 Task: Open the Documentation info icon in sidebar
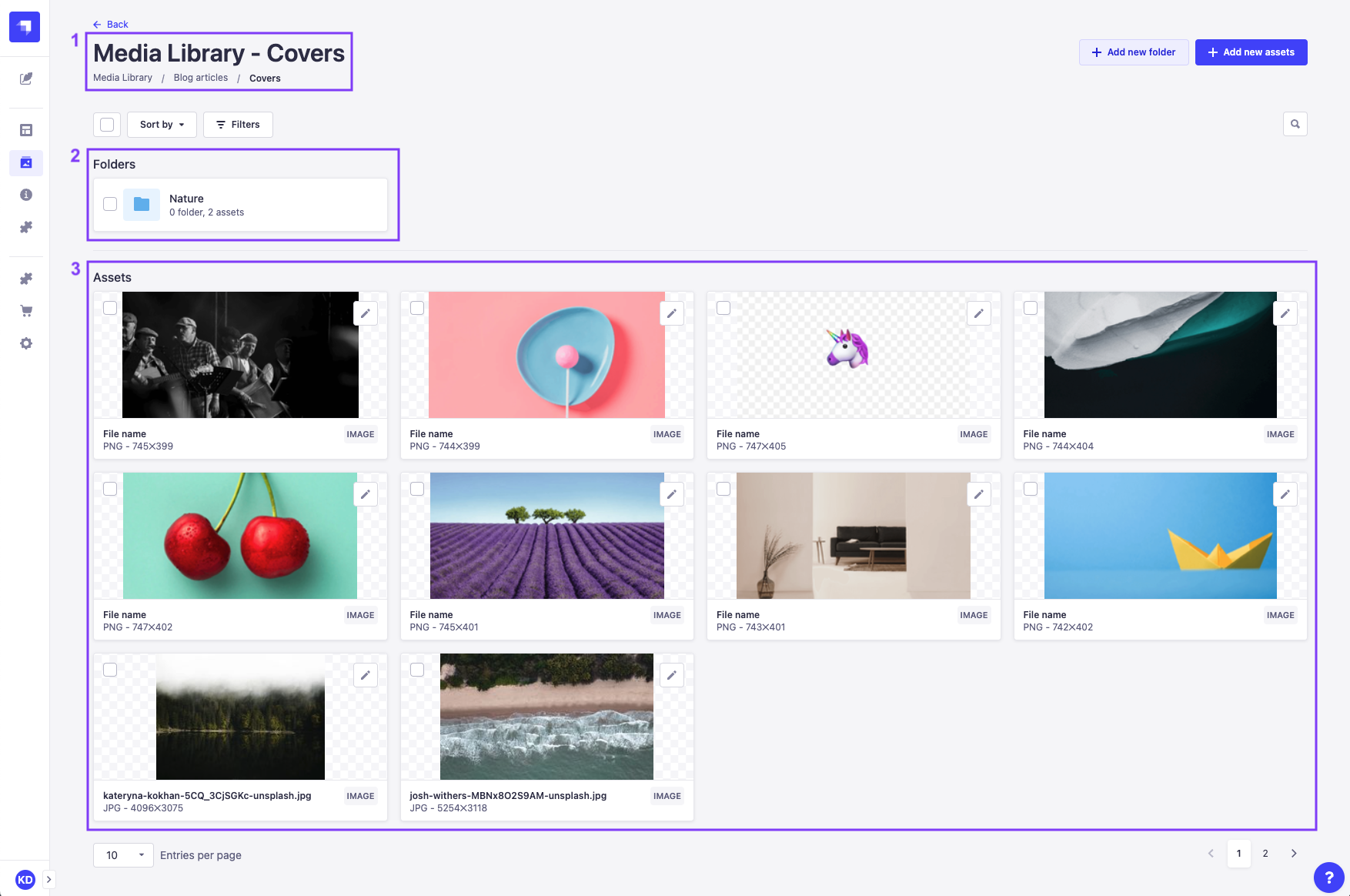[25, 195]
